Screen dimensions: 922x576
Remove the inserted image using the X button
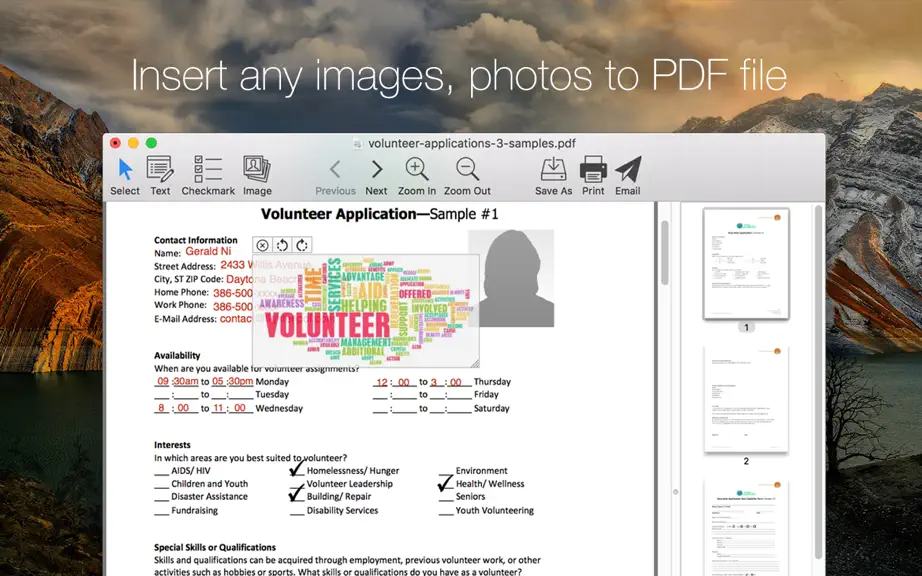click(x=262, y=245)
